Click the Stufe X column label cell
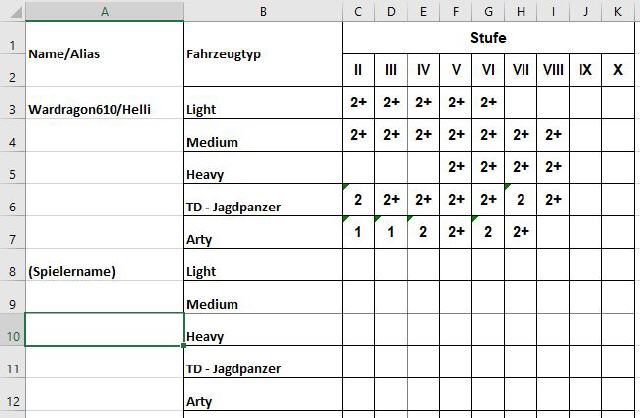This screenshot has height=418, width=640. point(618,70)
